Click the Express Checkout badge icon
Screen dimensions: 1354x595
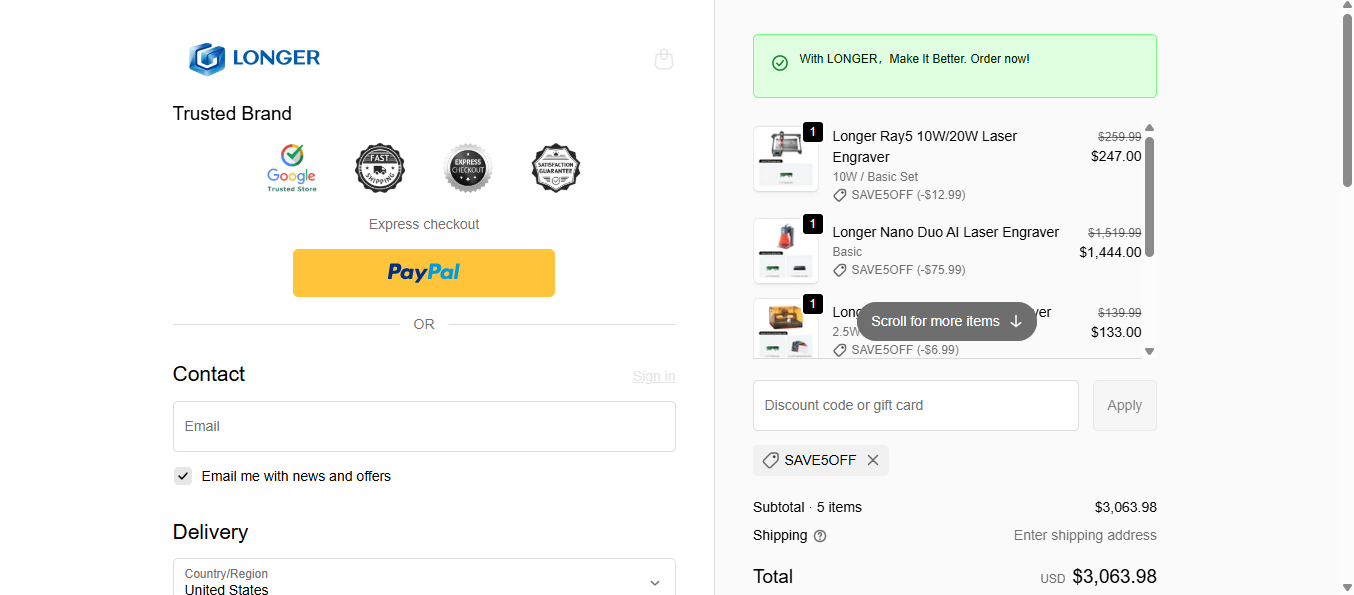pos(468,168)
